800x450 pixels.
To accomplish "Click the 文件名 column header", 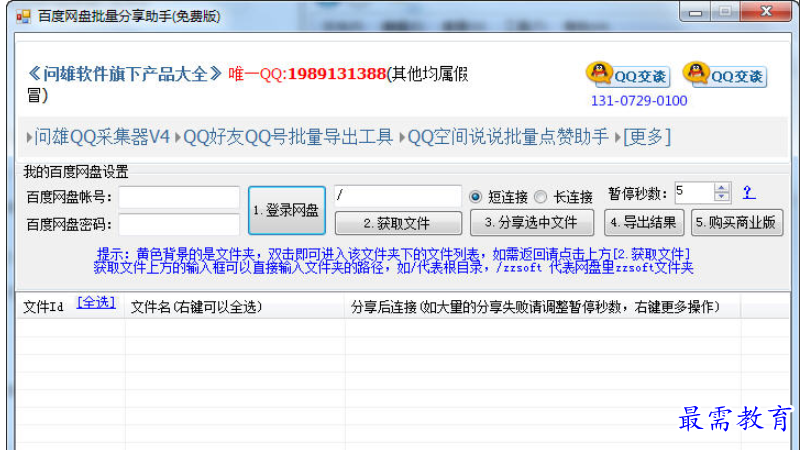I will tap(235, 306).
